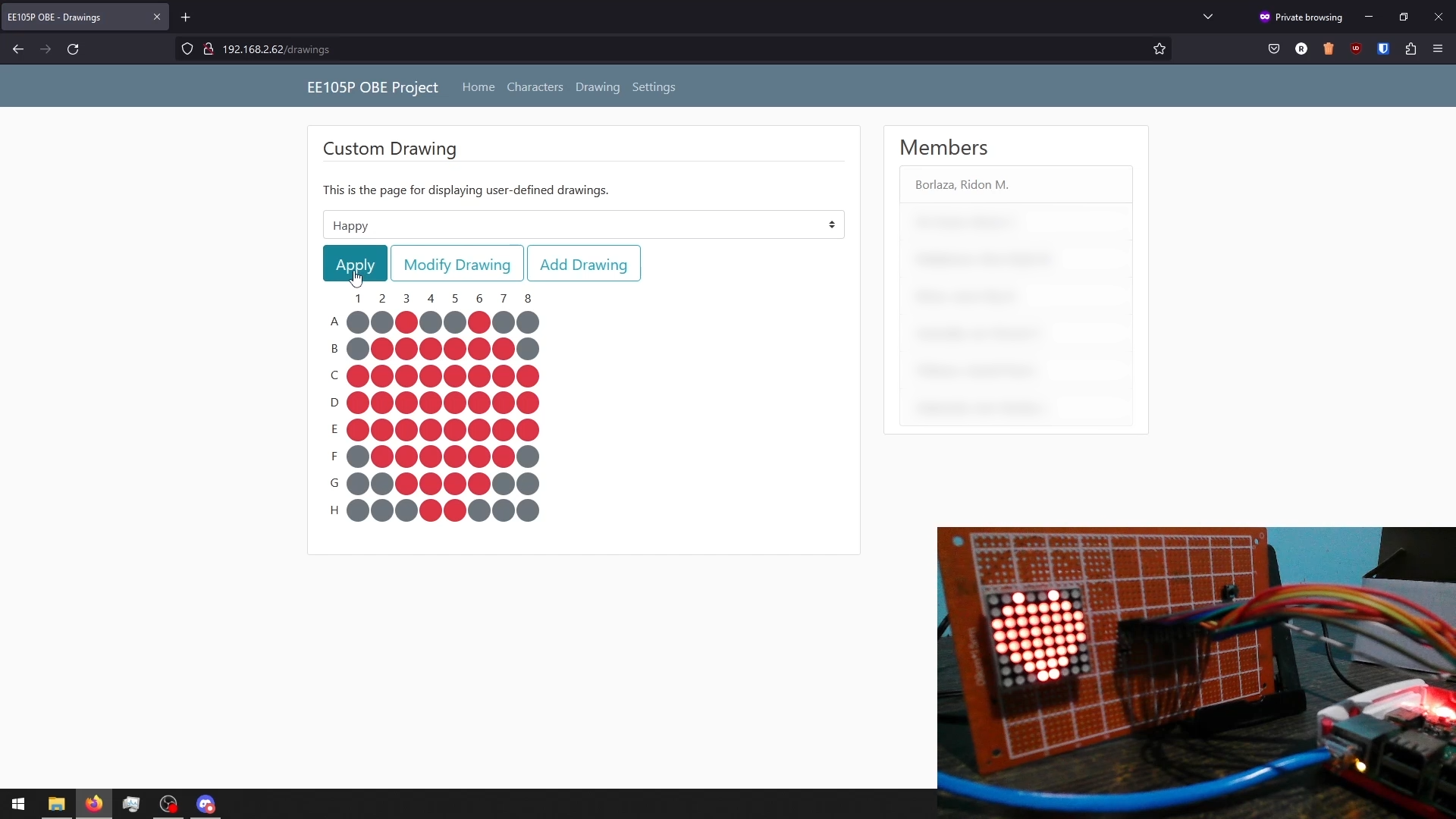Click the Add Drawing button

pyautogui.click(x=583, y=264)
